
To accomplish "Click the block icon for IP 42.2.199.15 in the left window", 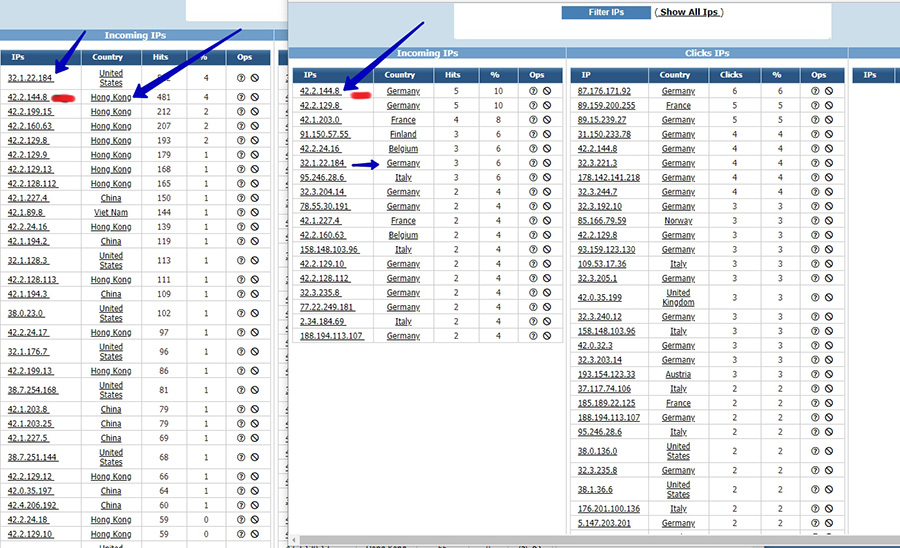I will click(x=255, y=111).
